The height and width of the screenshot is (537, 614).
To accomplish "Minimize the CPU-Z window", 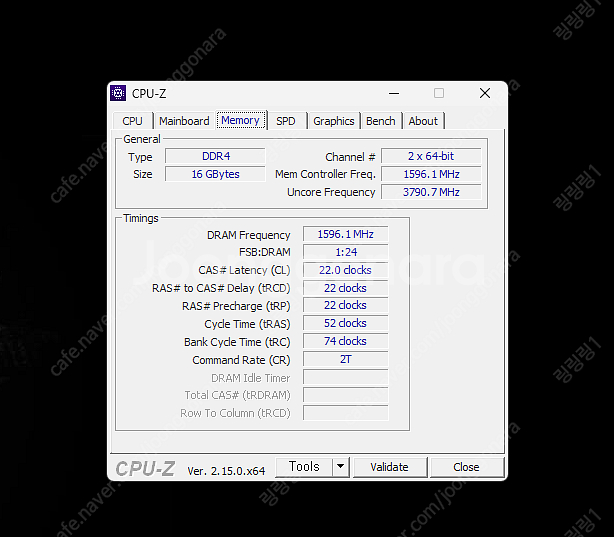I will pyautogui.click(x=394, y=93).
